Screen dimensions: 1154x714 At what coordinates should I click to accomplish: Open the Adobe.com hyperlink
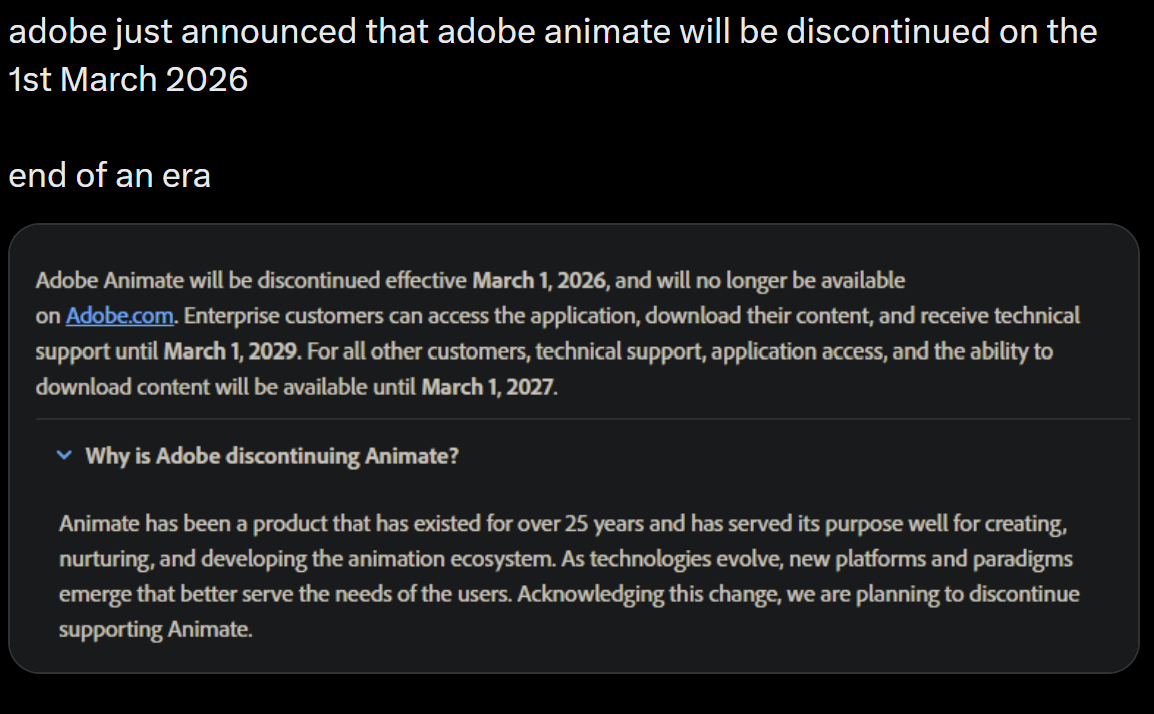121,316
